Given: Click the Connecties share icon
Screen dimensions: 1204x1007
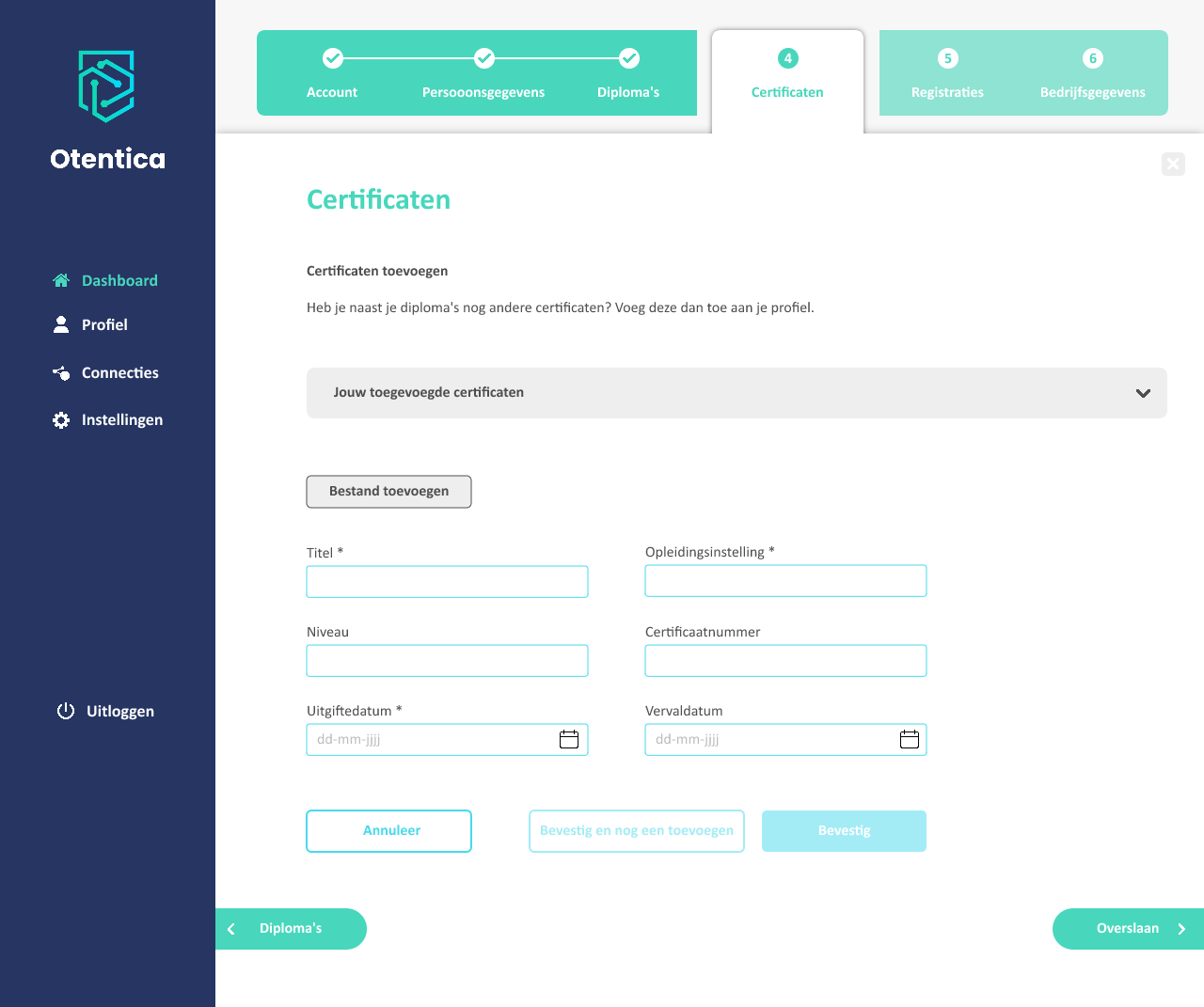Looking at the screenshot, I should [x=61, y=373].
